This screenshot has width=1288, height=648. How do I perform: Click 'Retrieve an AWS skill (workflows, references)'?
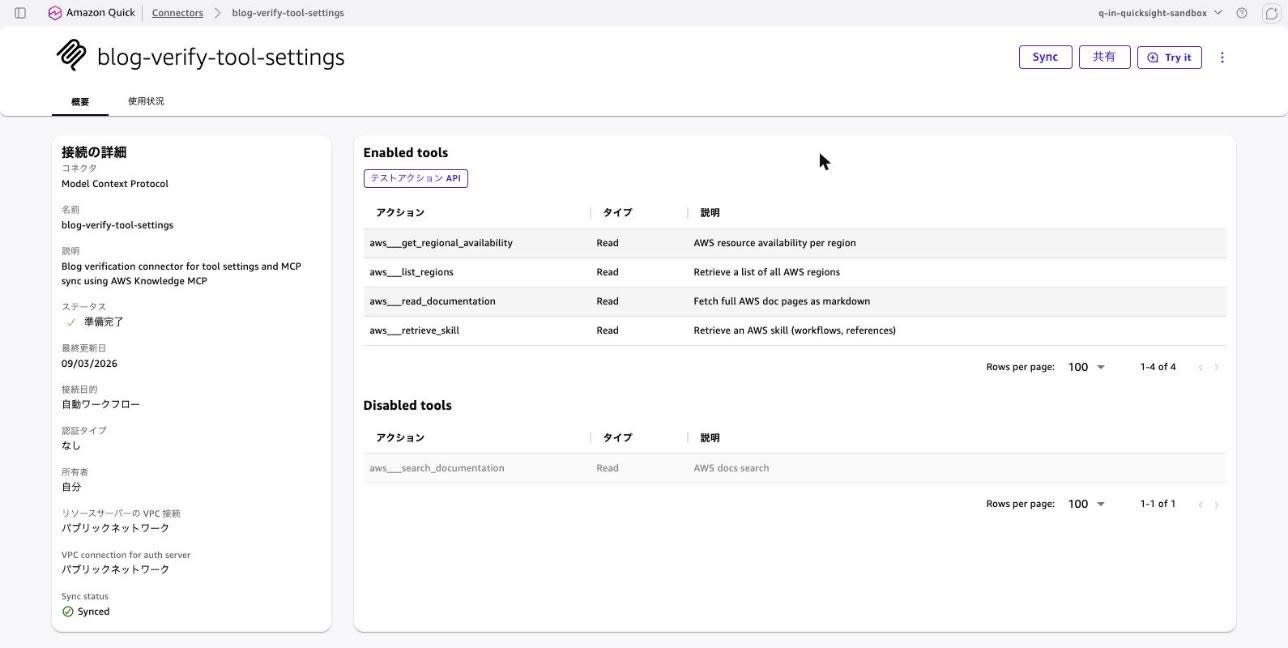(794, 330)
